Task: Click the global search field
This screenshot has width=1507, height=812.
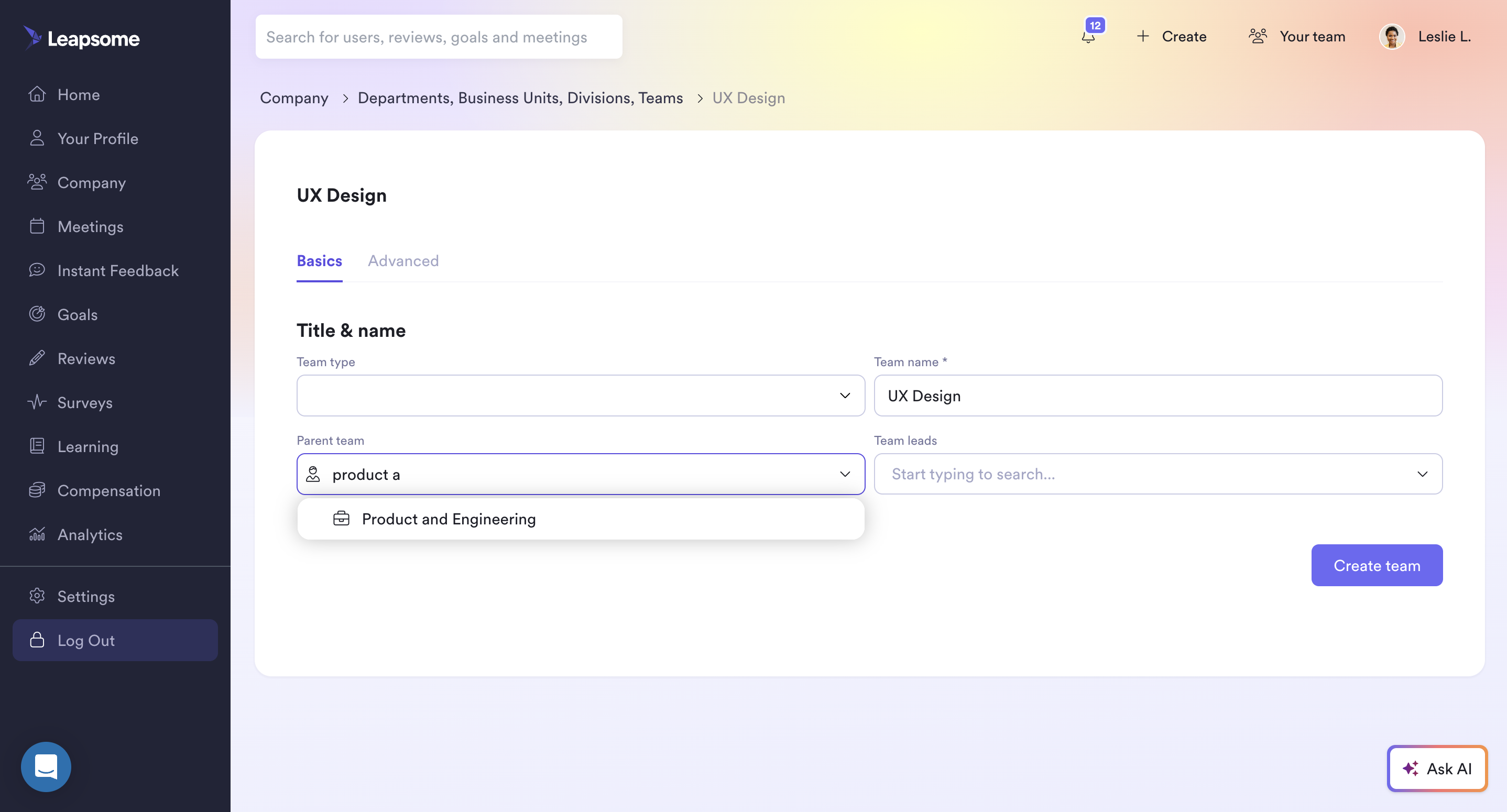Action: point(438,37)
